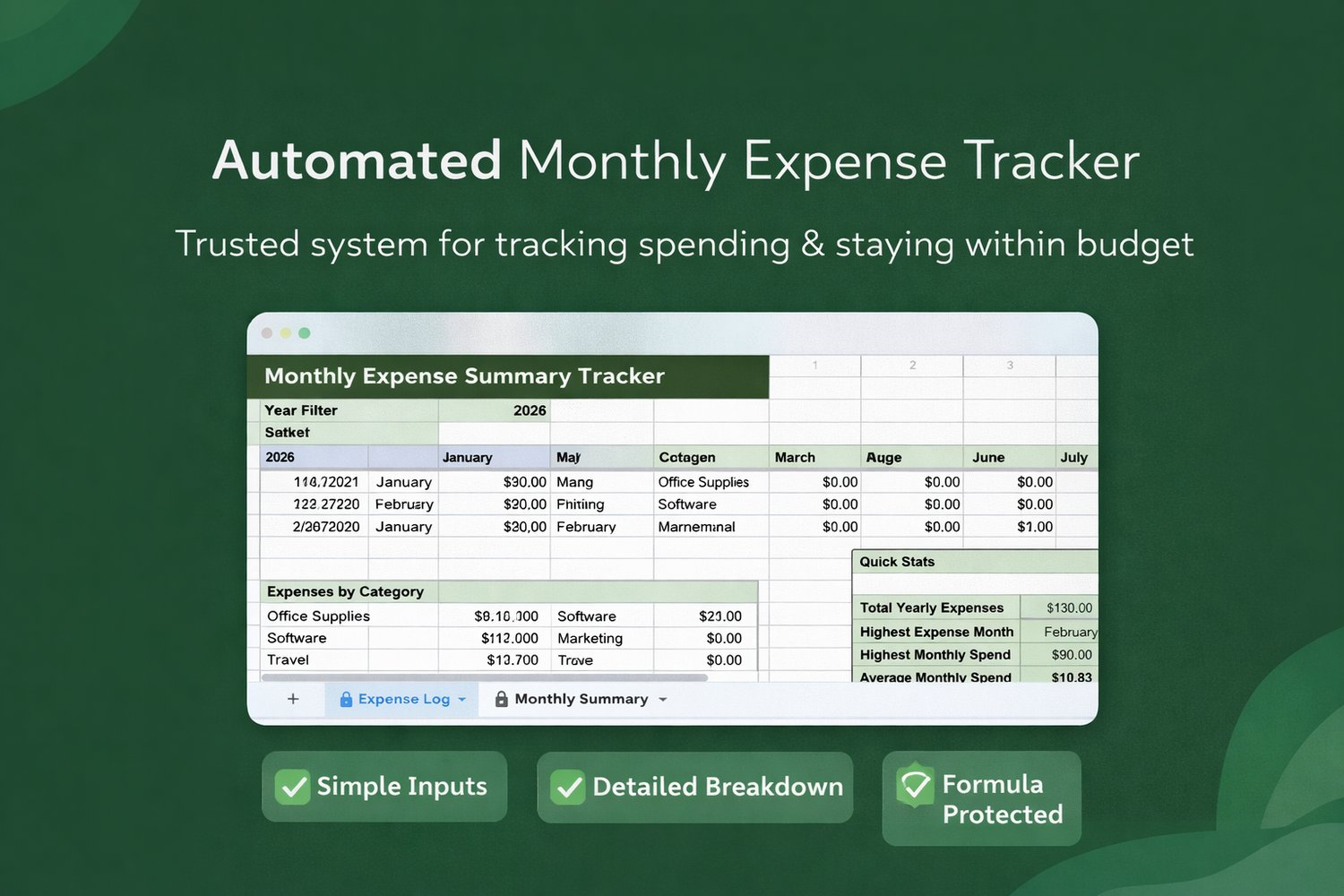The width and height of the screenshot is (1344, 896).
Task: Click the Simple Inputs badge label
Action: [x=401, y=787]
